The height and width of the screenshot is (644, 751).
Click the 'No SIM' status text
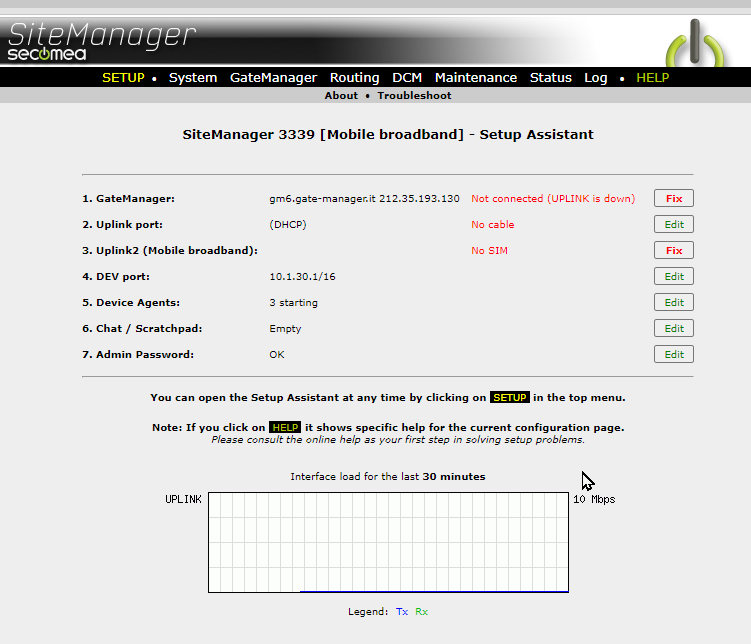[489, 250]
